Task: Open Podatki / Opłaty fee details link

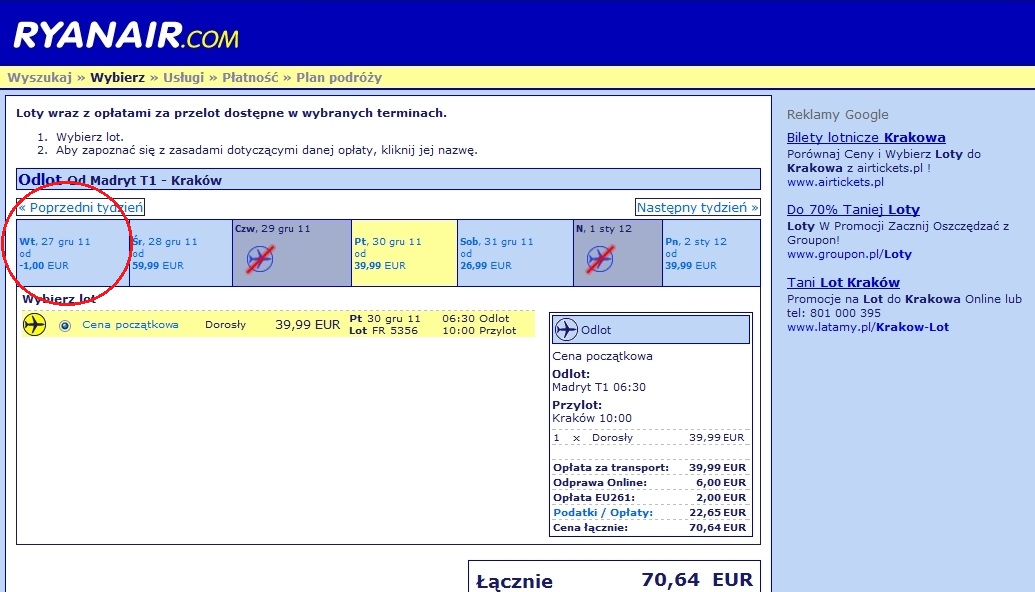Action: click(603, 512)
